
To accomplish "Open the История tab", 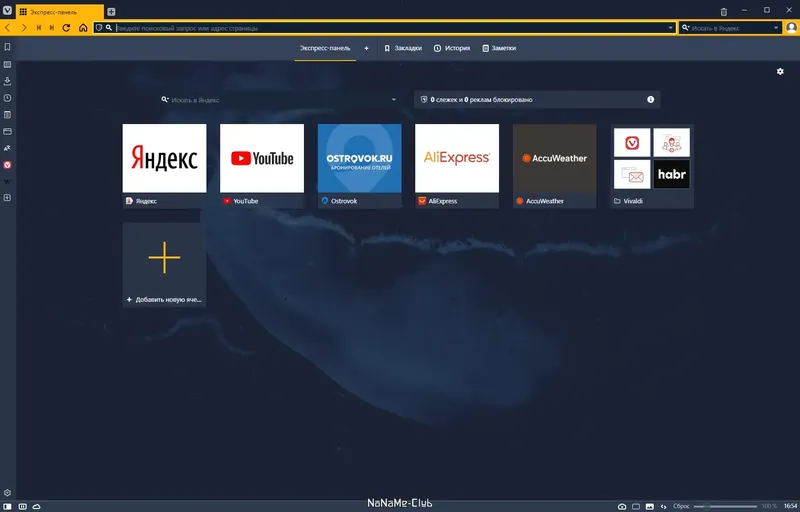I will pyautogui.click(x=452, y=48).
